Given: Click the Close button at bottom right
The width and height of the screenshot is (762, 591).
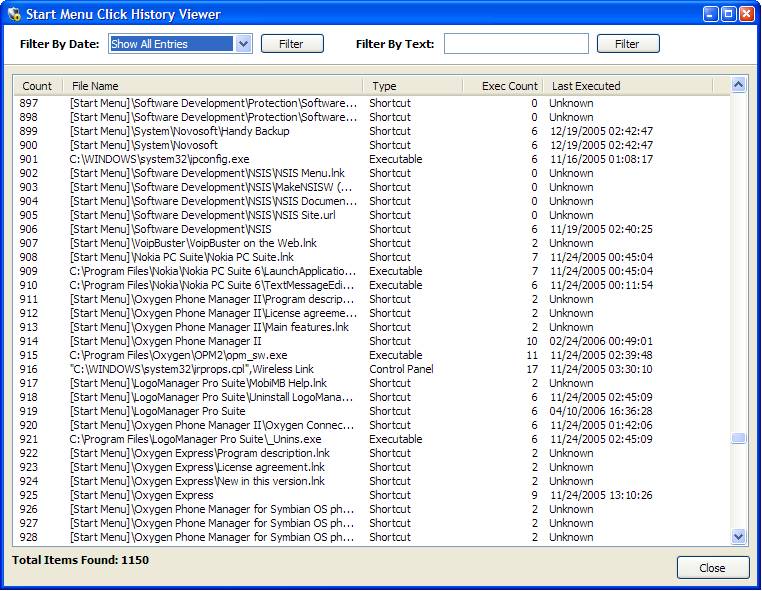Looking at the screenshot, I should (x=713, y=568).
